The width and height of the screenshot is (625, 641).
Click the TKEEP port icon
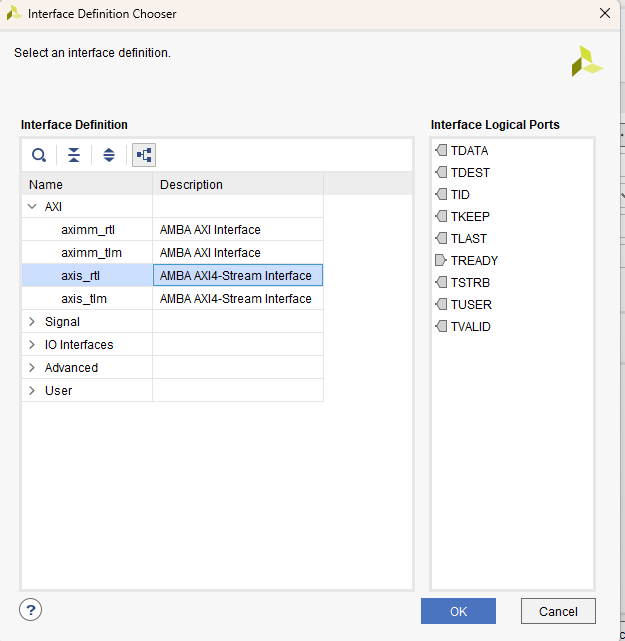(441, 216)
